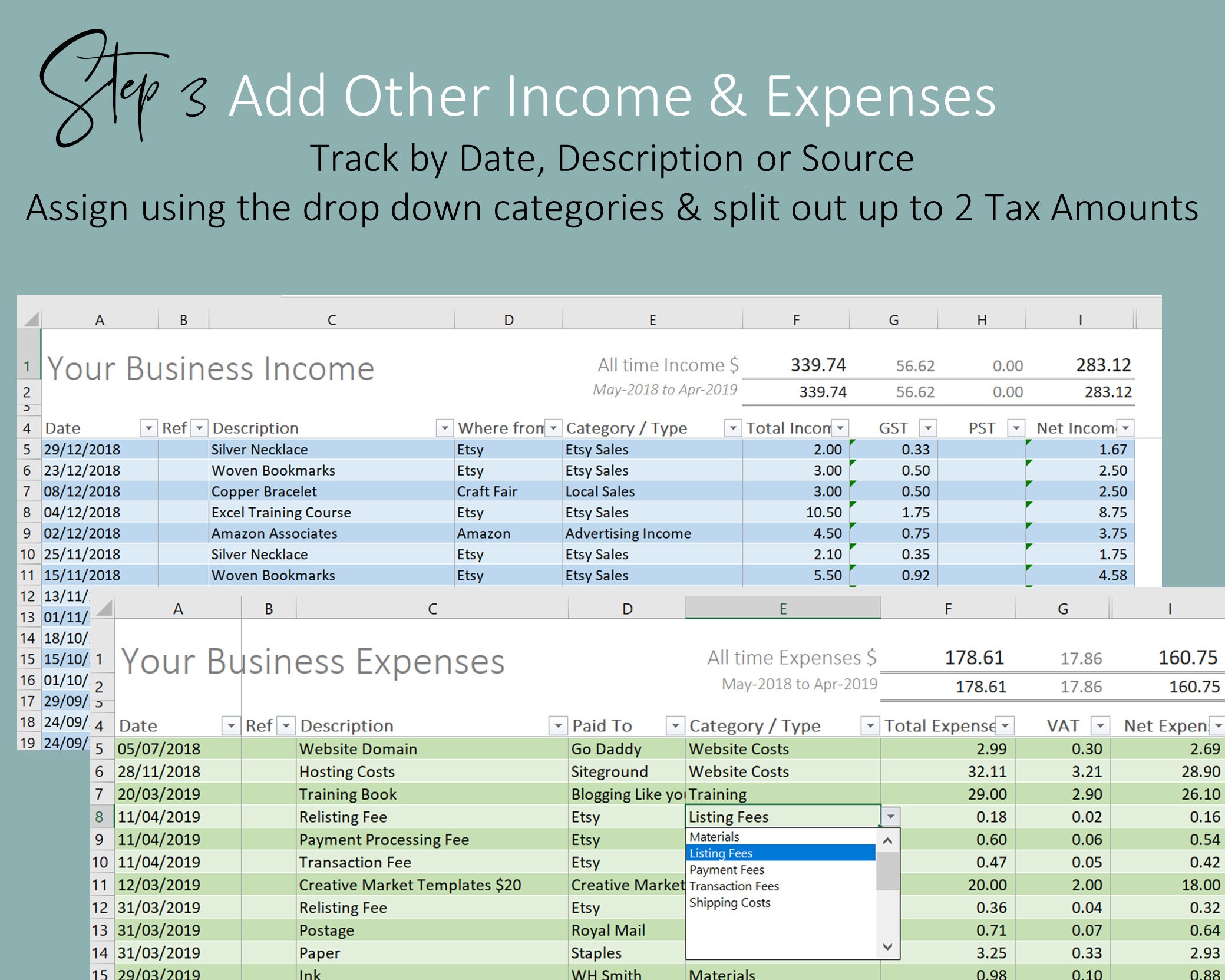Open the Date column filter dropdown on income sheet
The image size is (1225, 980).
[x=148, y=428]
